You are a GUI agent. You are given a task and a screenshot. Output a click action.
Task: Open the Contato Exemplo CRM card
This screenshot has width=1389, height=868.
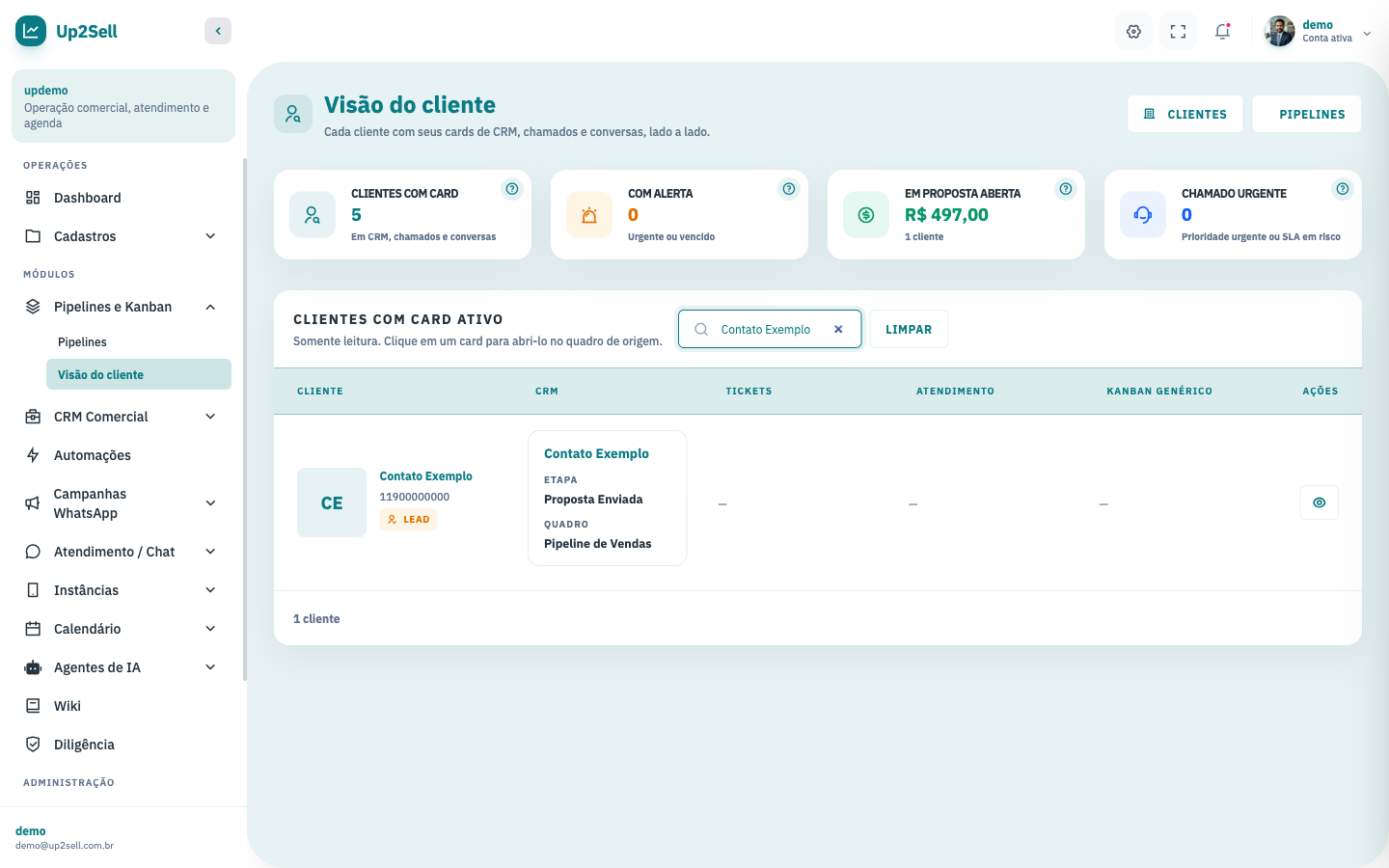tap(607, 498)
